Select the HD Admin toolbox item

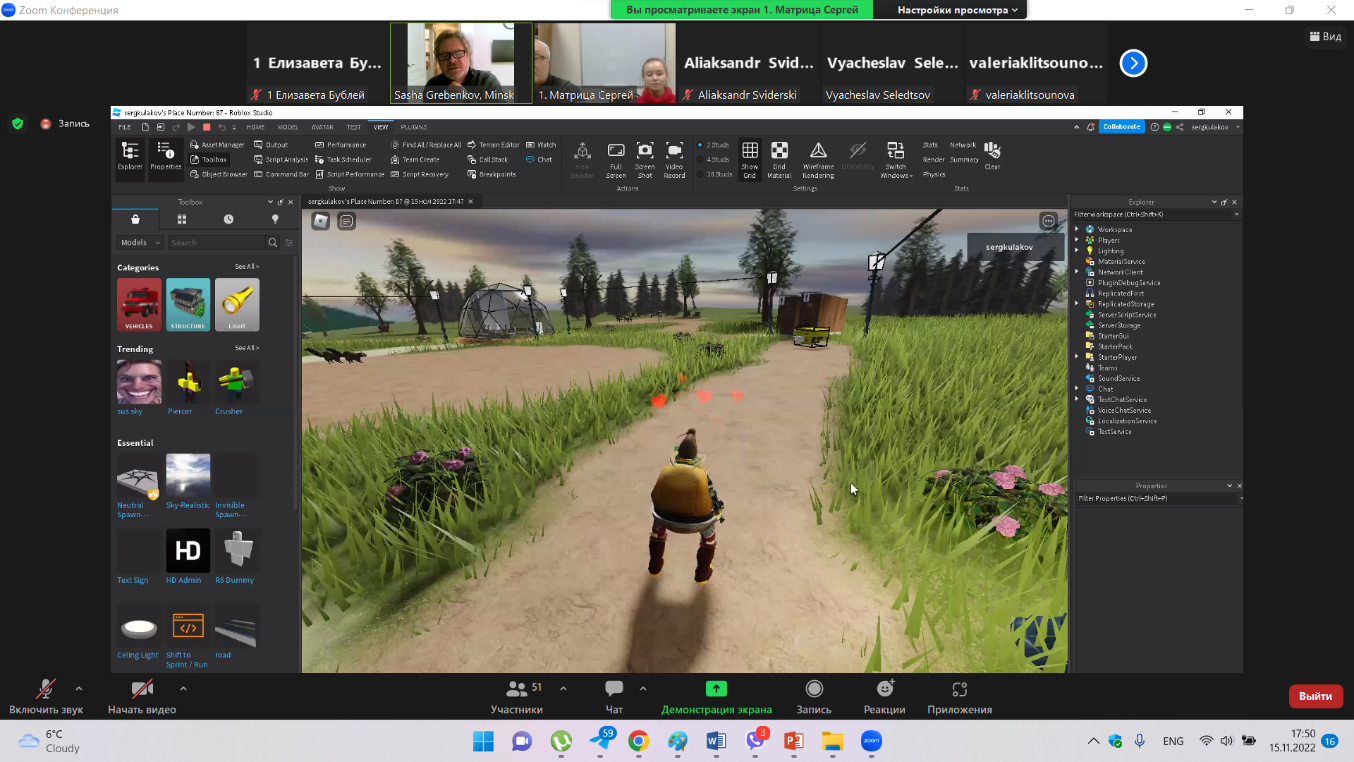click(187, 556)
